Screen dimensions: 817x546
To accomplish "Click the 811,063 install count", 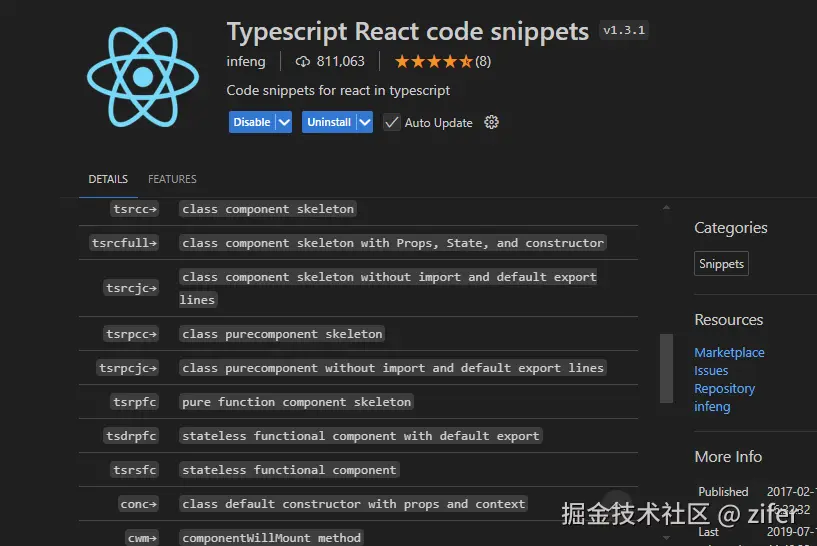I will tap(341, 61).
